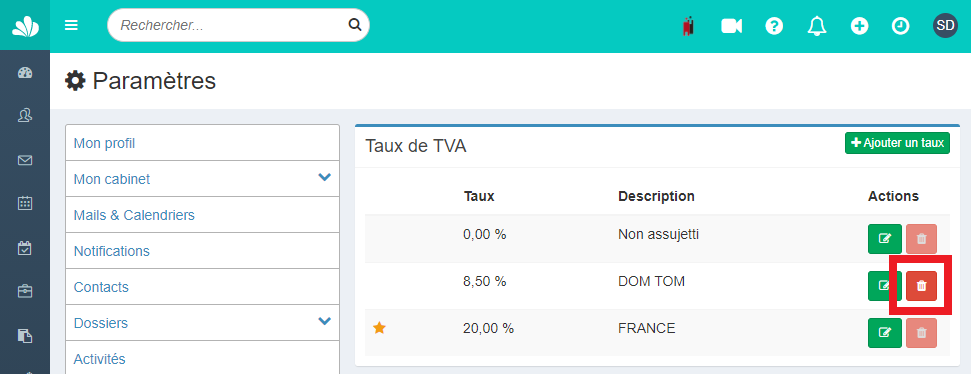Edit the Non assujetti 0,00 % rate
Image resolution: width=971 pixels, height=374 pixels.
tap(884, 239)
